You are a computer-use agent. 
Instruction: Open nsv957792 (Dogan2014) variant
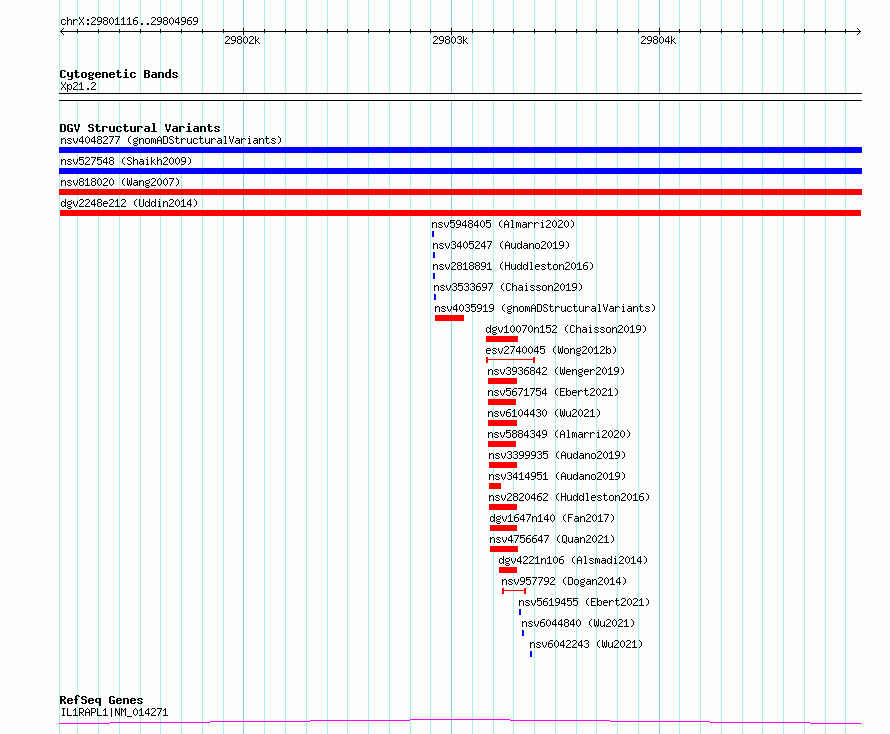564,581
